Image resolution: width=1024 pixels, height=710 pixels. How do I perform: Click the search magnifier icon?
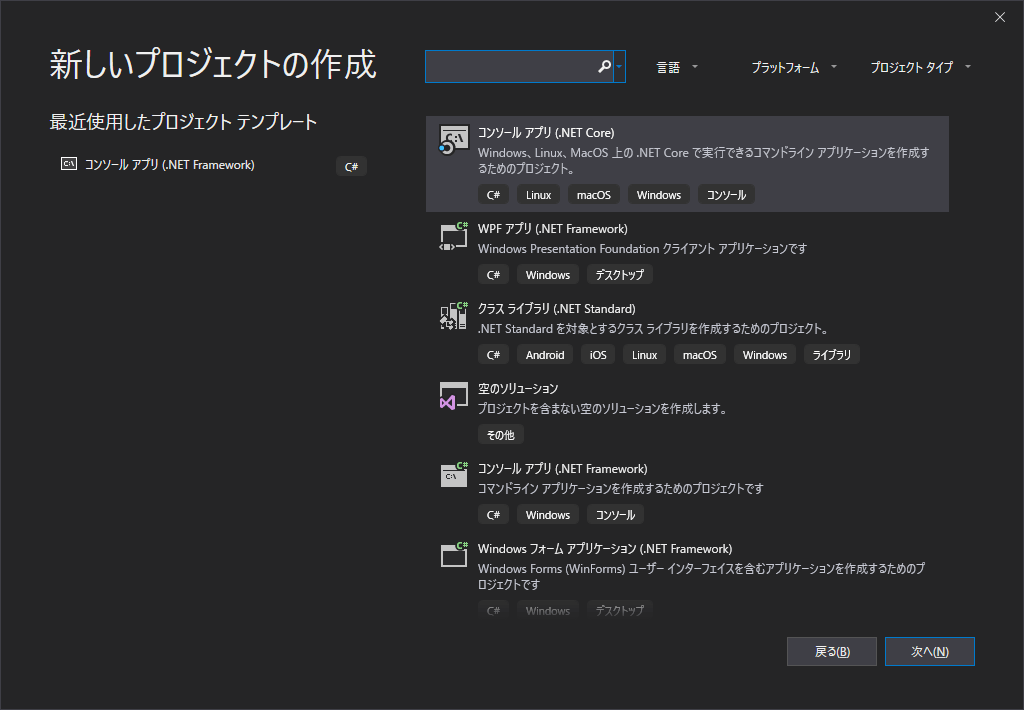(604, 67)
